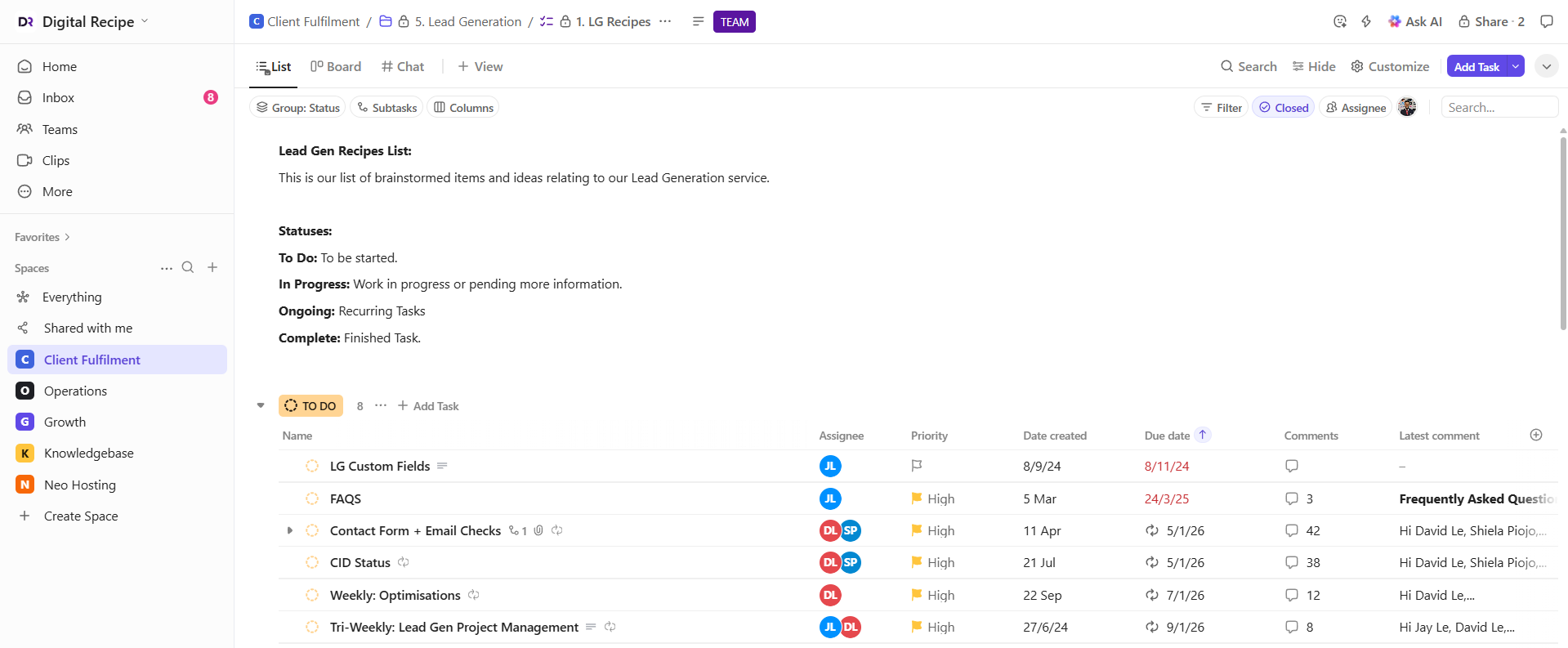This screenshot has width=1568, height=648.
Task: Toggle status circle for CID Status task
Action: 312,562
